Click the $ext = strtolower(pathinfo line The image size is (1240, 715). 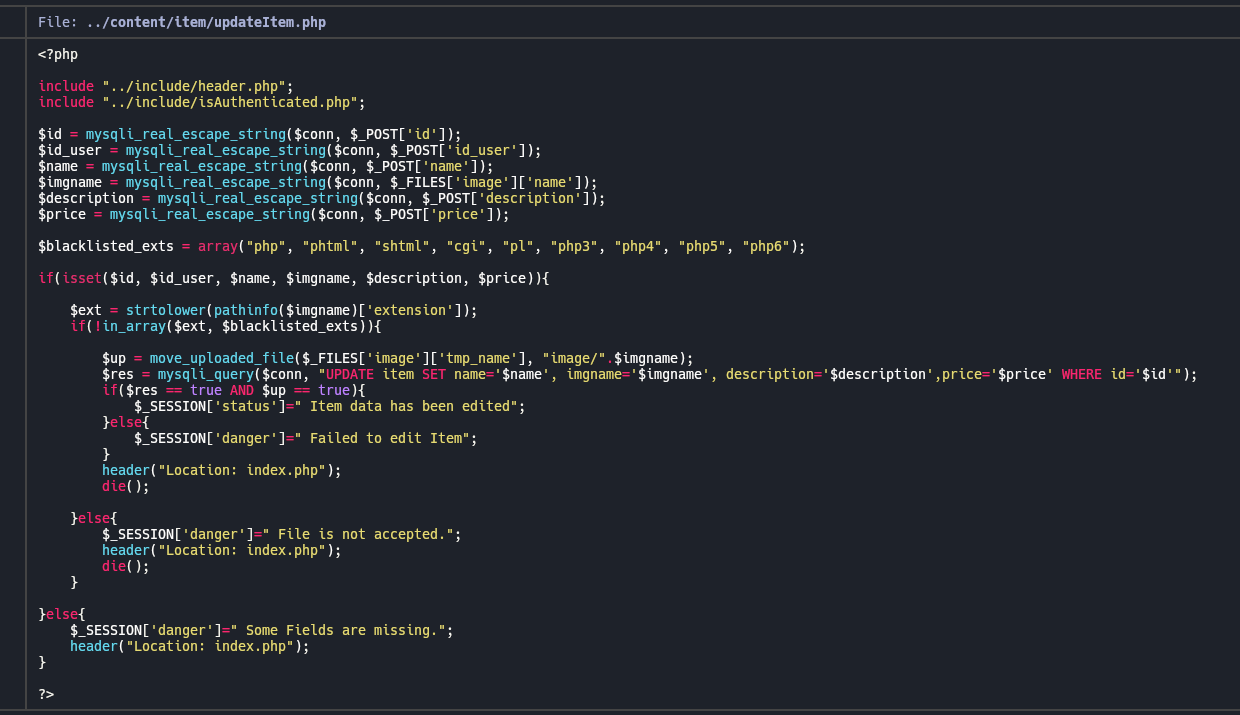[x=274, y=310]
